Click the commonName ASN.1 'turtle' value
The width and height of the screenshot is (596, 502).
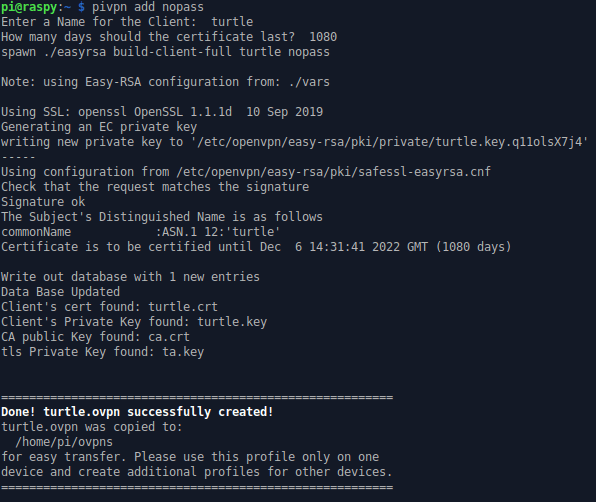[x=256, y=232]
